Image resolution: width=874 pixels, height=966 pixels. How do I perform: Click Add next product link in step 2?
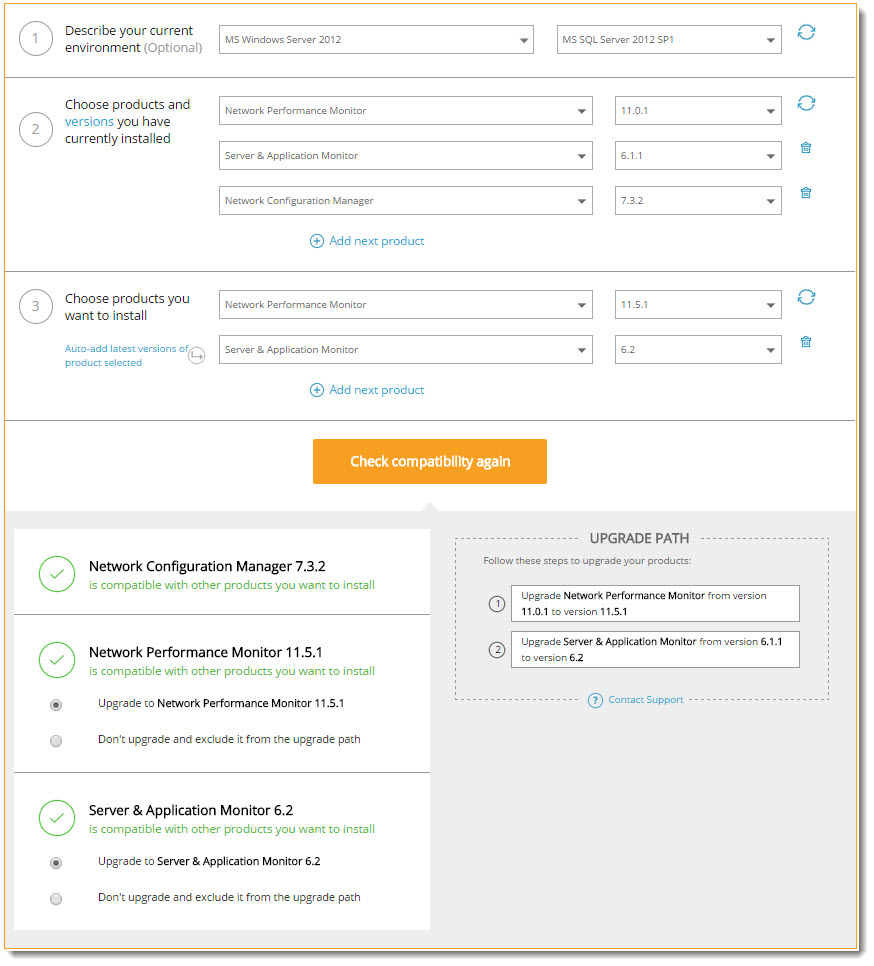point(376,241)
